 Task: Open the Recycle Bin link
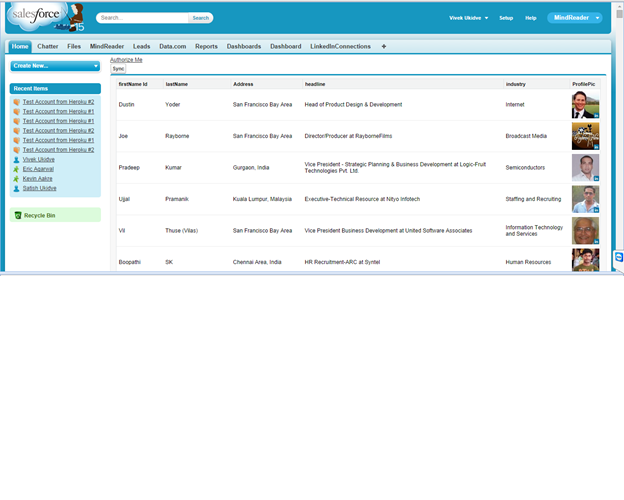pyautogui.click(x=39, y=215)
